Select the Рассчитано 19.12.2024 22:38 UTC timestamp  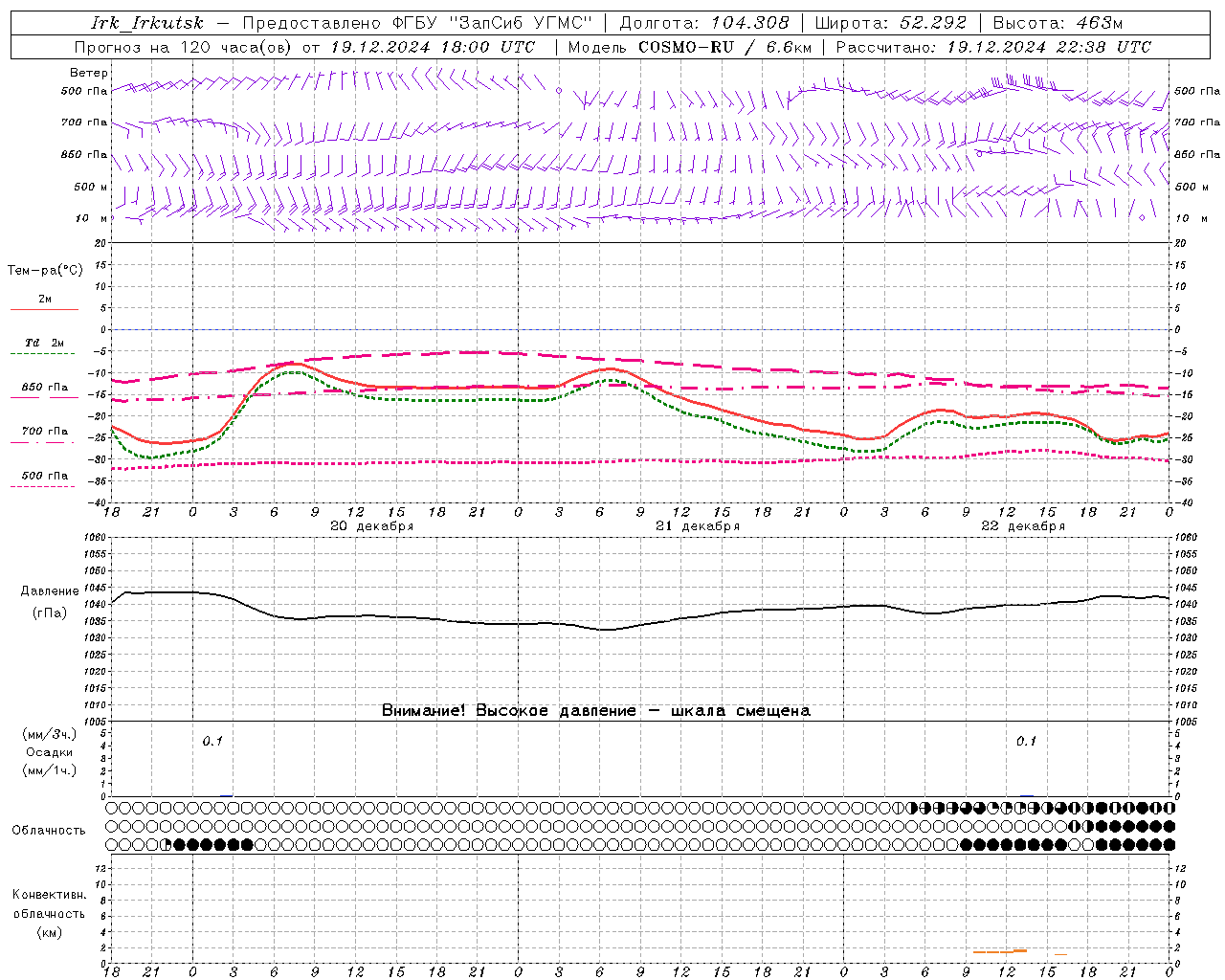coord(993,47)
